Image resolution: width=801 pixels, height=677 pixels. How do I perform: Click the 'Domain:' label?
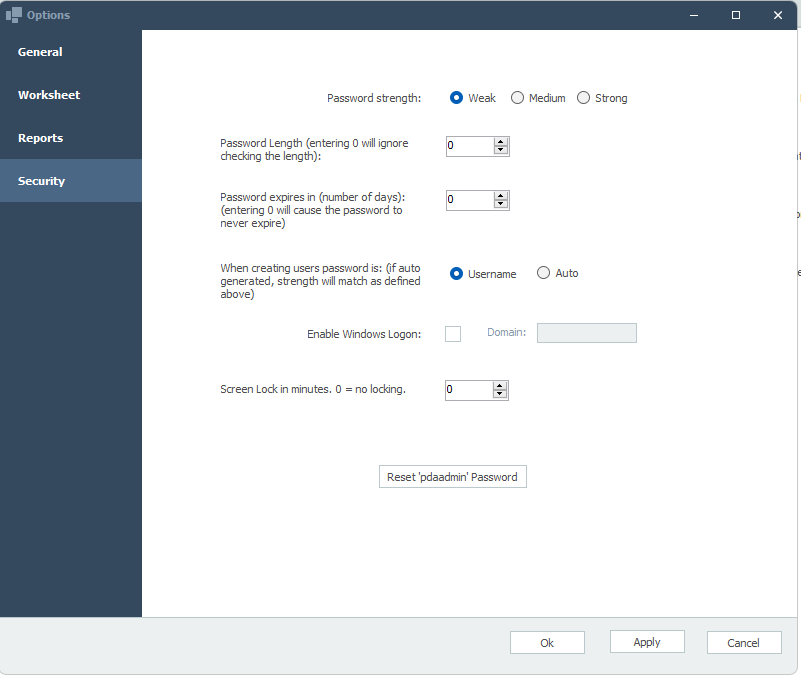(506, 333)
